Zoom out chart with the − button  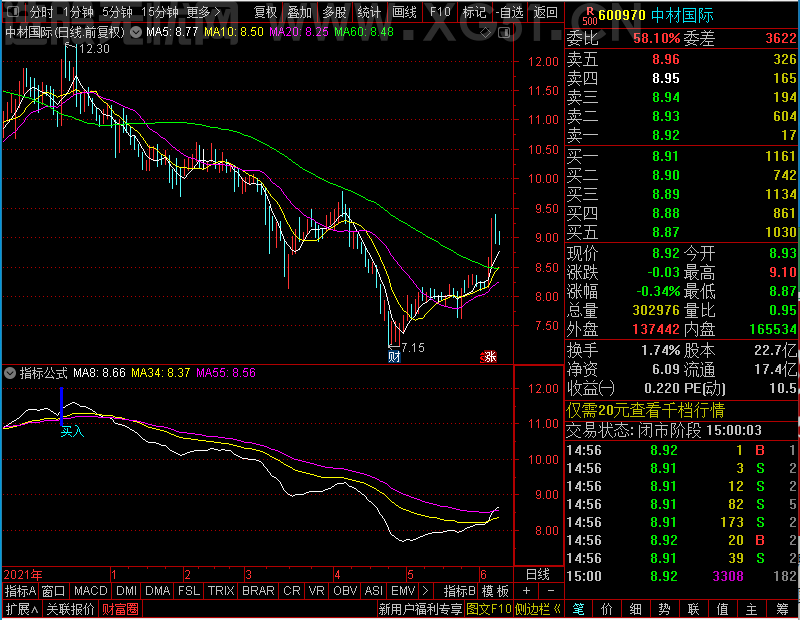coord(551,591)
